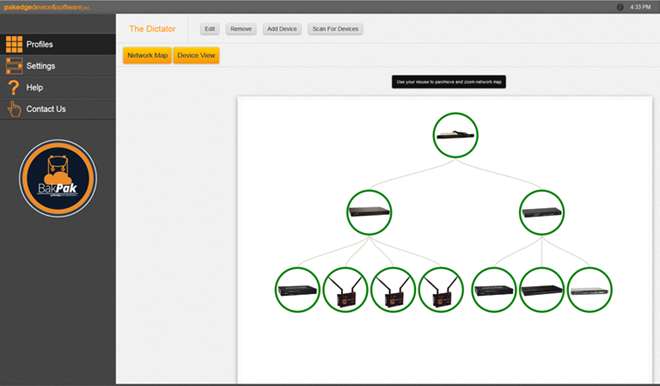Click the orange Profiles grid icon
660x386 pixels.
point(14,44)
